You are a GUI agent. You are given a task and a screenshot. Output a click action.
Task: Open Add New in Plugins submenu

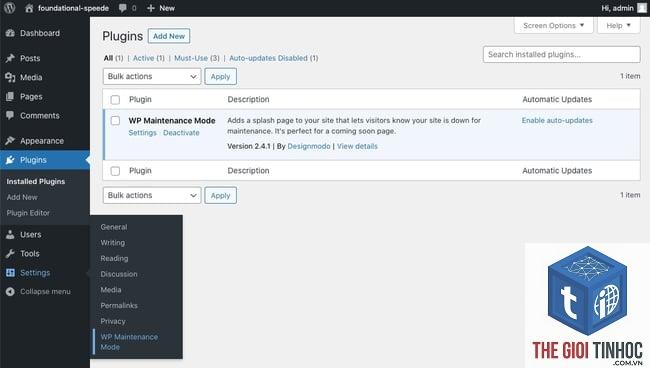point(22,197)
